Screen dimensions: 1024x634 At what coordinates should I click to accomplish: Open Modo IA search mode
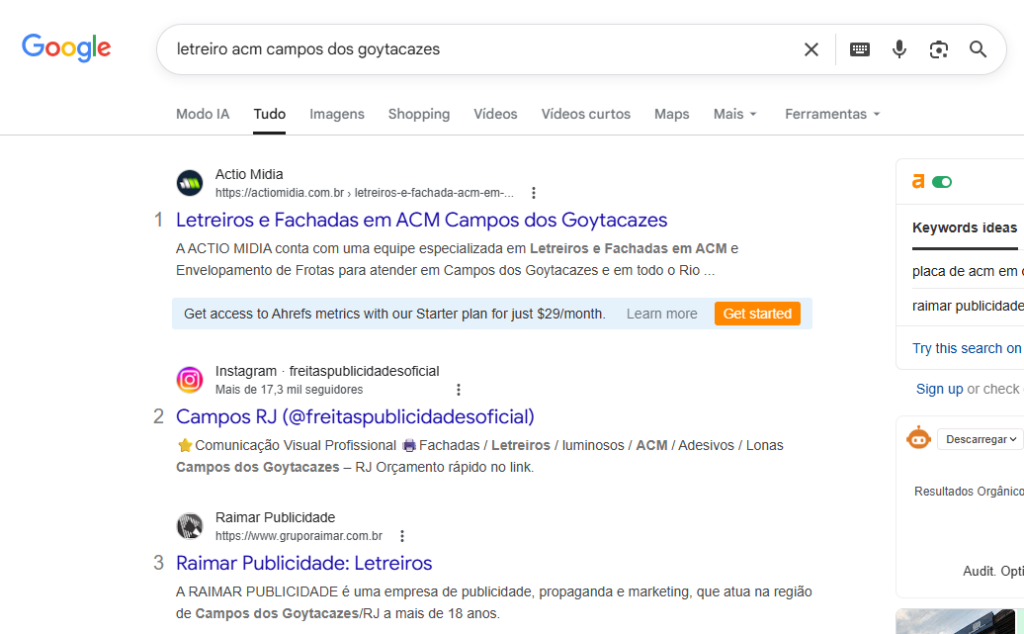click(x=202, y=114)
